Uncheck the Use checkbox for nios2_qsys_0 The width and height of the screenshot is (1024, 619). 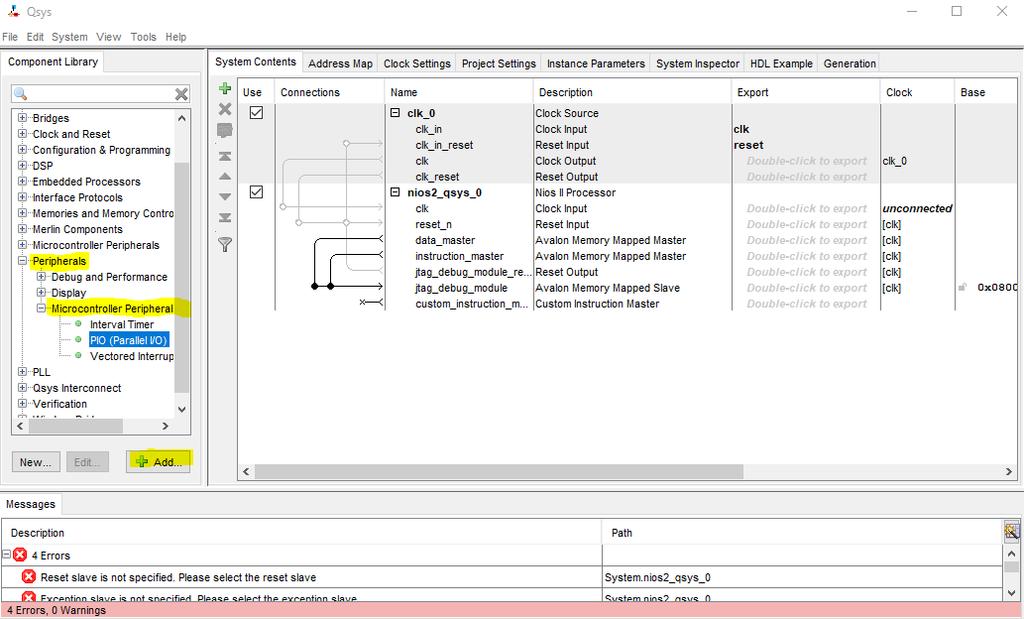pos(256,192)
